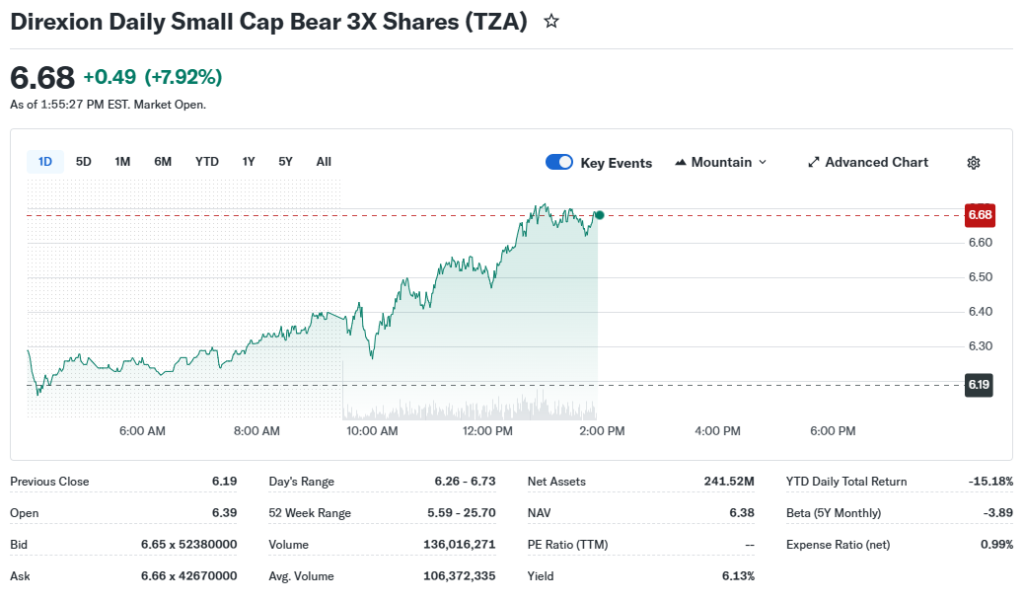Click the green current price dot on chart
1024x602 pixels.
coord(599,215)
